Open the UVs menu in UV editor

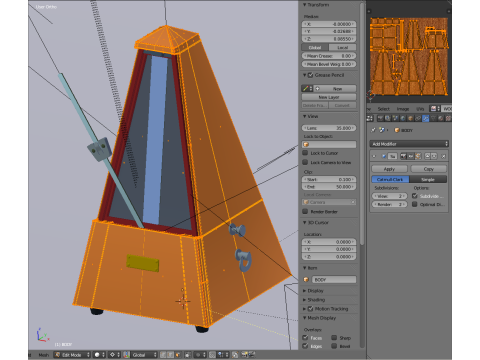click(x=420, y=109)
